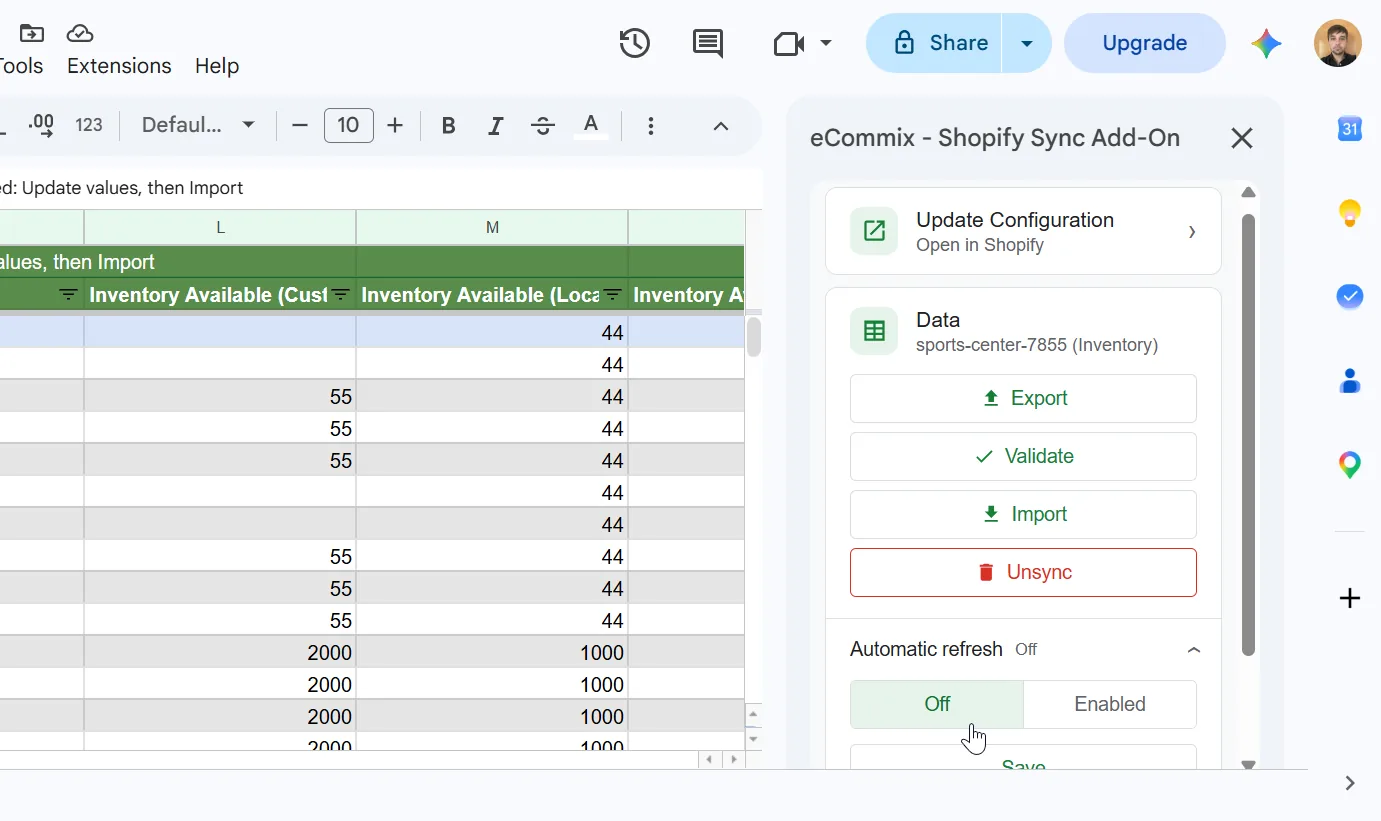
Task: Open the Tools menu
Action: pyautogui.click(x=20, y=66)
